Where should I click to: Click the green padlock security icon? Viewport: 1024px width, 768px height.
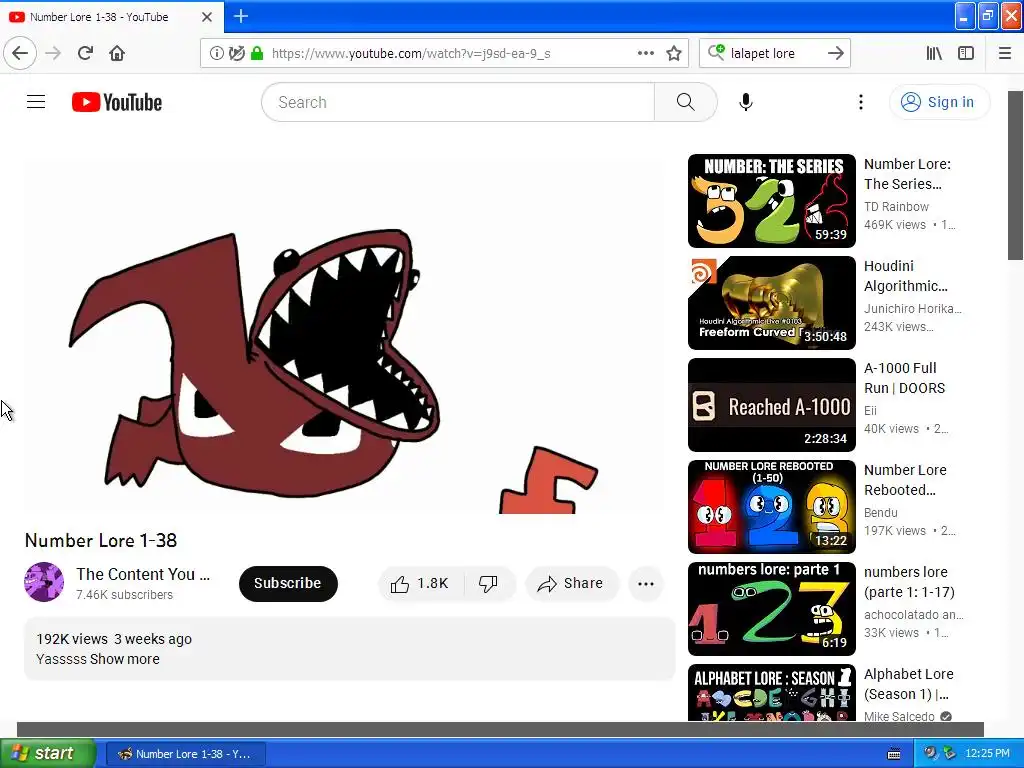tap(257, 54)
